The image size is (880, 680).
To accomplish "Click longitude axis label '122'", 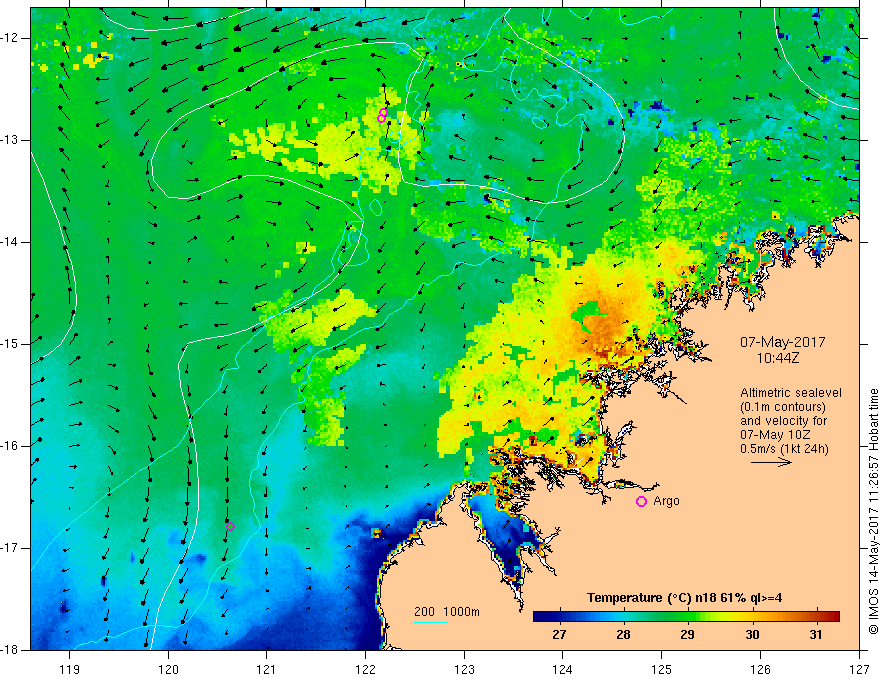I will tap(365, 669).
